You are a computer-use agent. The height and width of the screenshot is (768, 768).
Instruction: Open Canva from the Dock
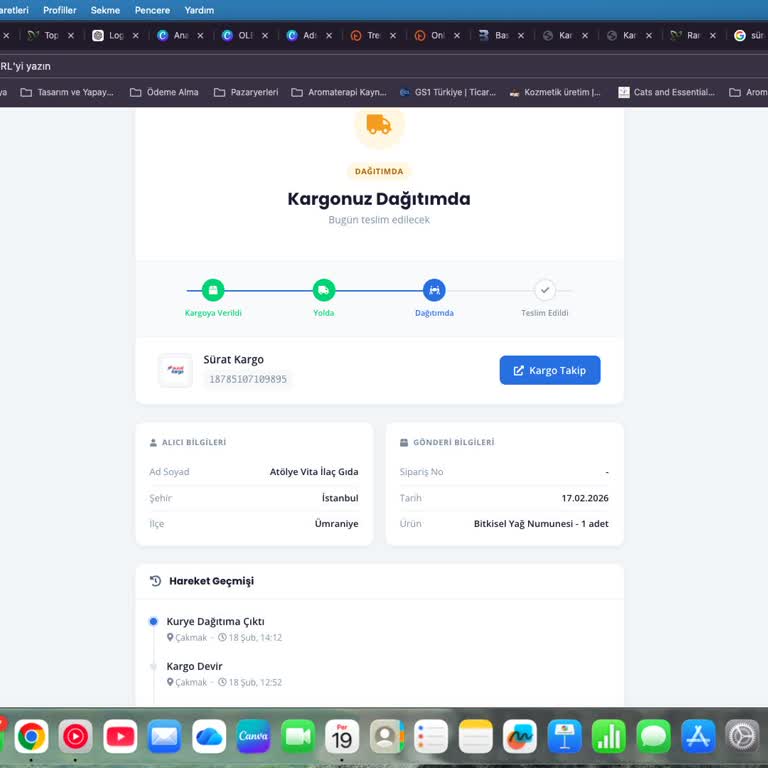[x=253, y=736]
